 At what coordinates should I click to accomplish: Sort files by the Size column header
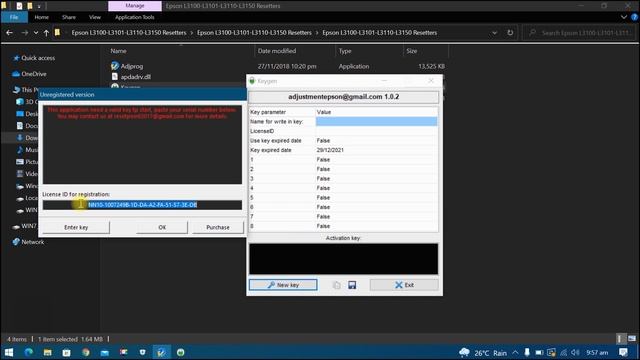pyautogui.click(x=411, y=51)
